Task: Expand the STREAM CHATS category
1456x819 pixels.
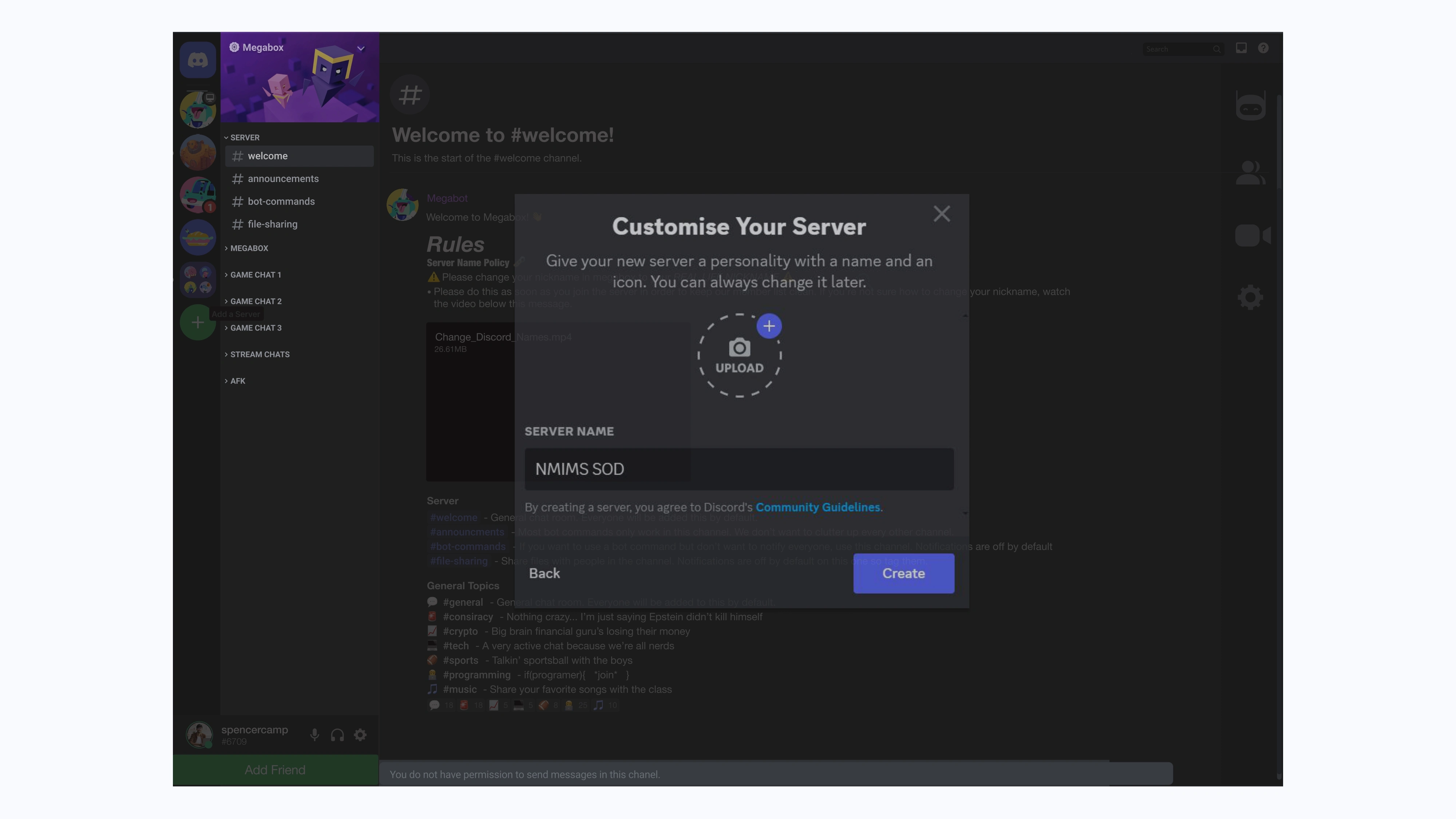Action: coord(260,355)
